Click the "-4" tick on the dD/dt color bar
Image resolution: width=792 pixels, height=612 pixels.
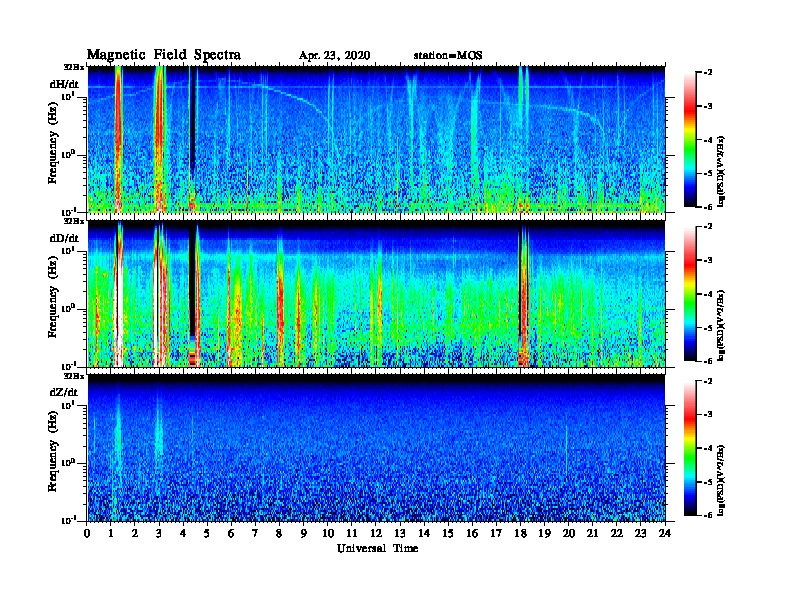pos(707,294)
